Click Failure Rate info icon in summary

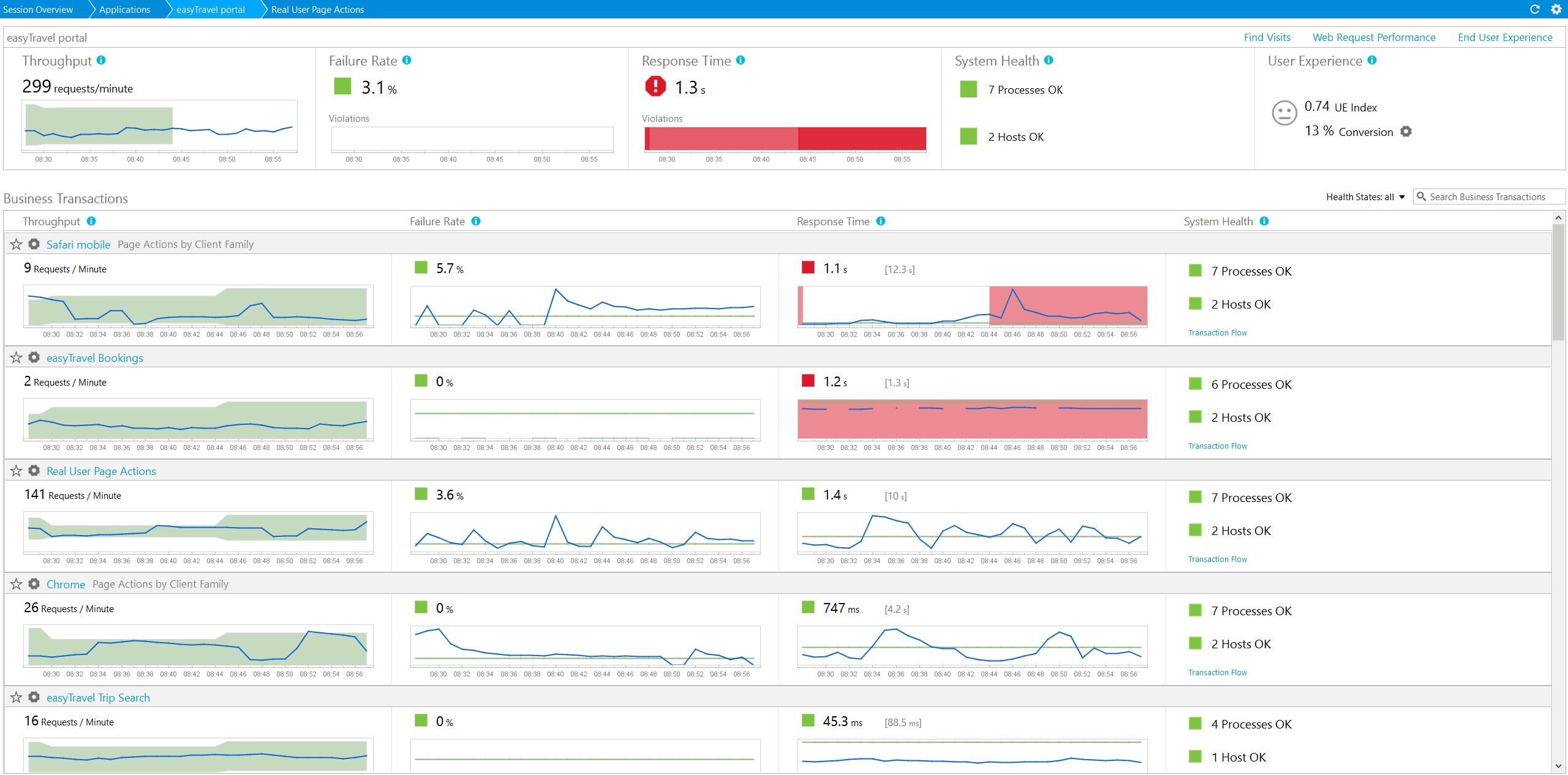click(407, 60)
